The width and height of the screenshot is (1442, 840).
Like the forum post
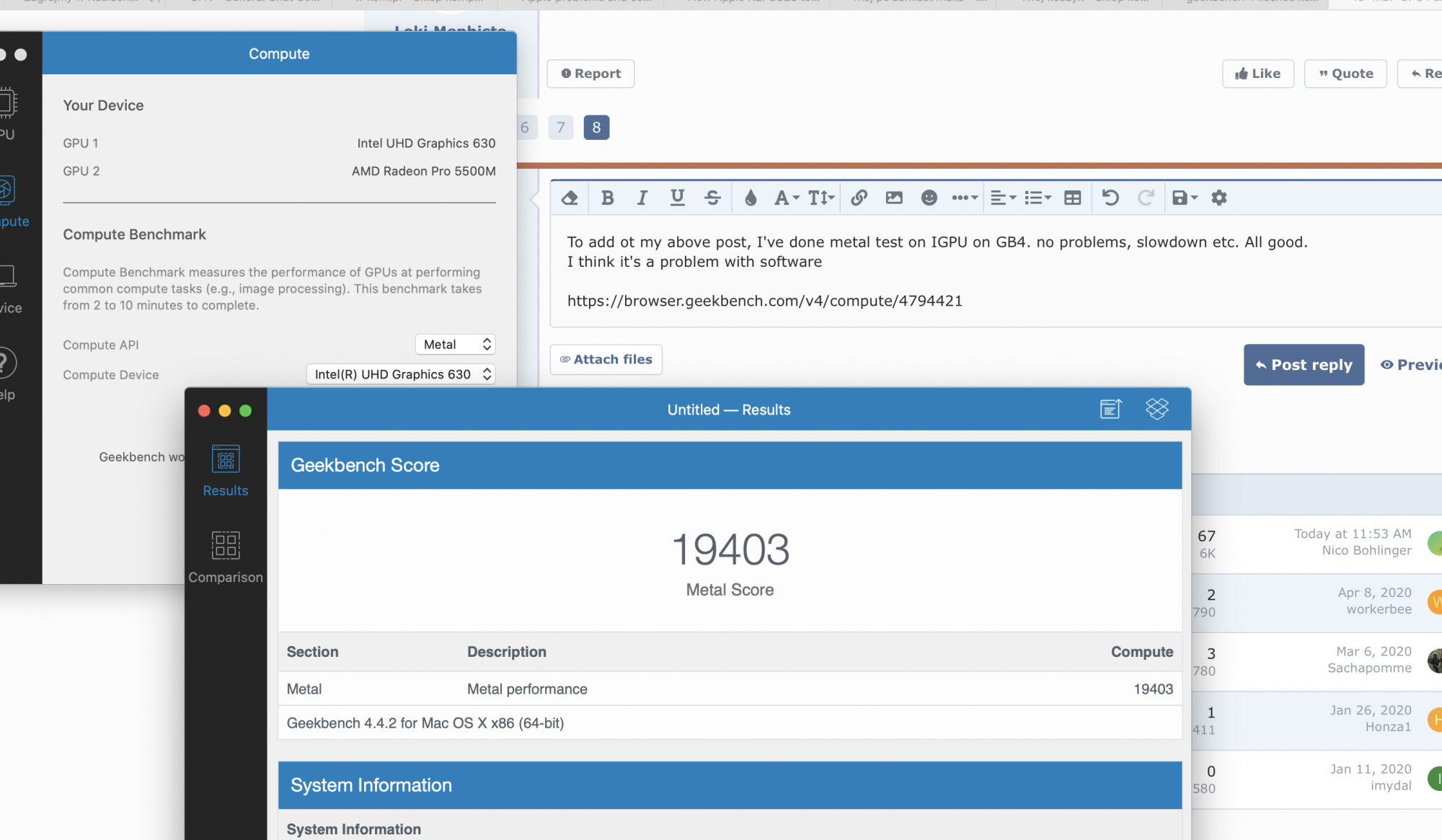tap(1258, 74)
